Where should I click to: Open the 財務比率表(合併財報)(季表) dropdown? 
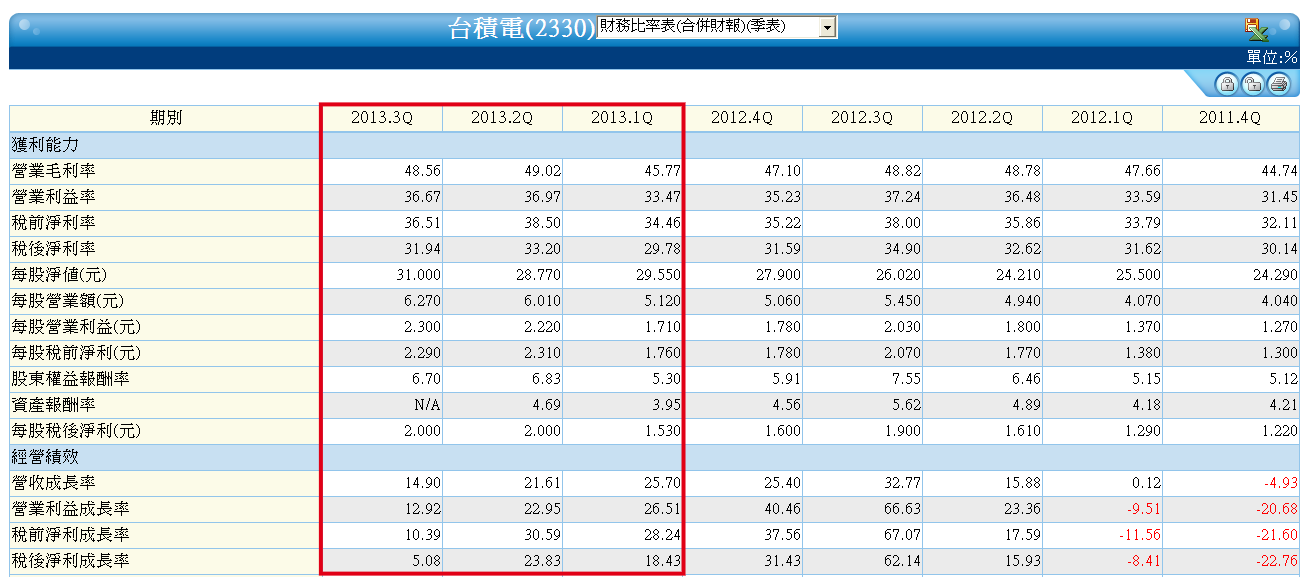point(717,27)
